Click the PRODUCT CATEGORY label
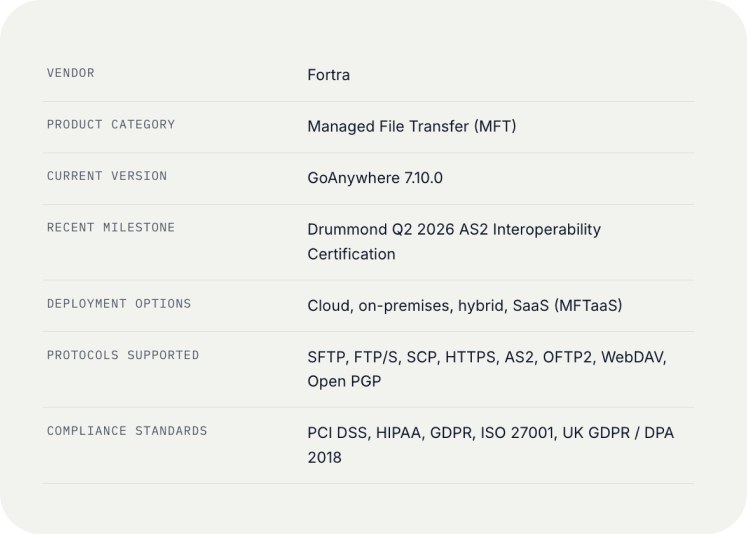The height and width of the screenshot is (534, 747). (111, 124)
